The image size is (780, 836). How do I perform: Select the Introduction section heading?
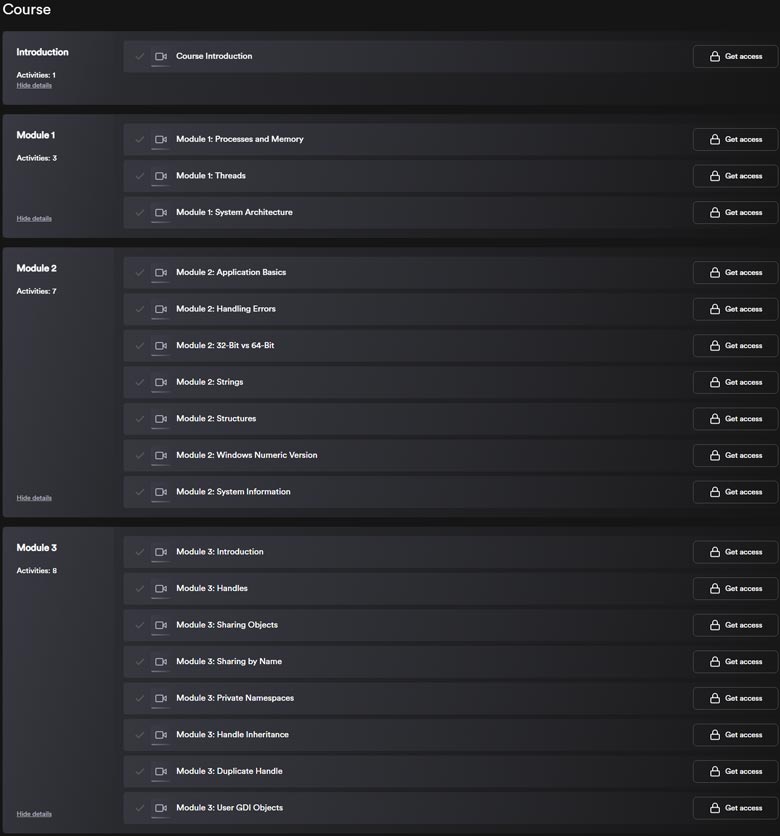coord(42,52)
